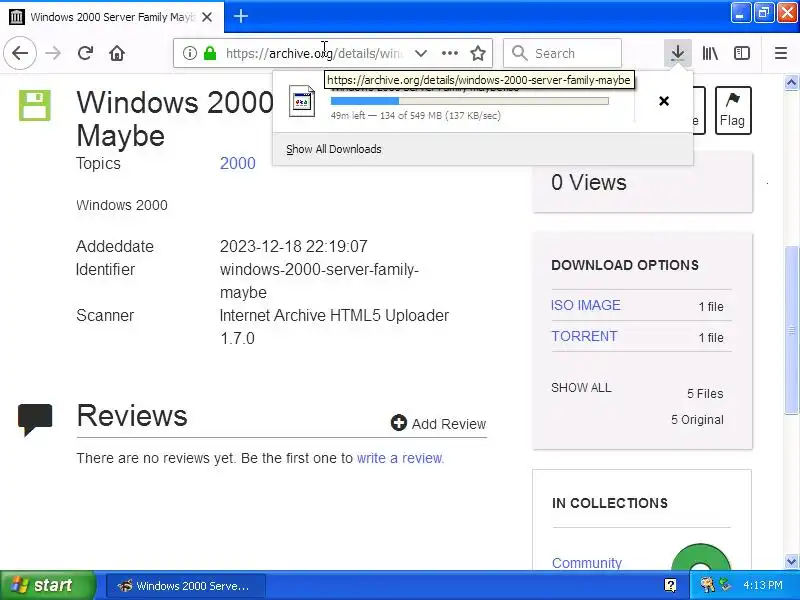
Task: Open the Windows Start menu
Action: (47, 585)
